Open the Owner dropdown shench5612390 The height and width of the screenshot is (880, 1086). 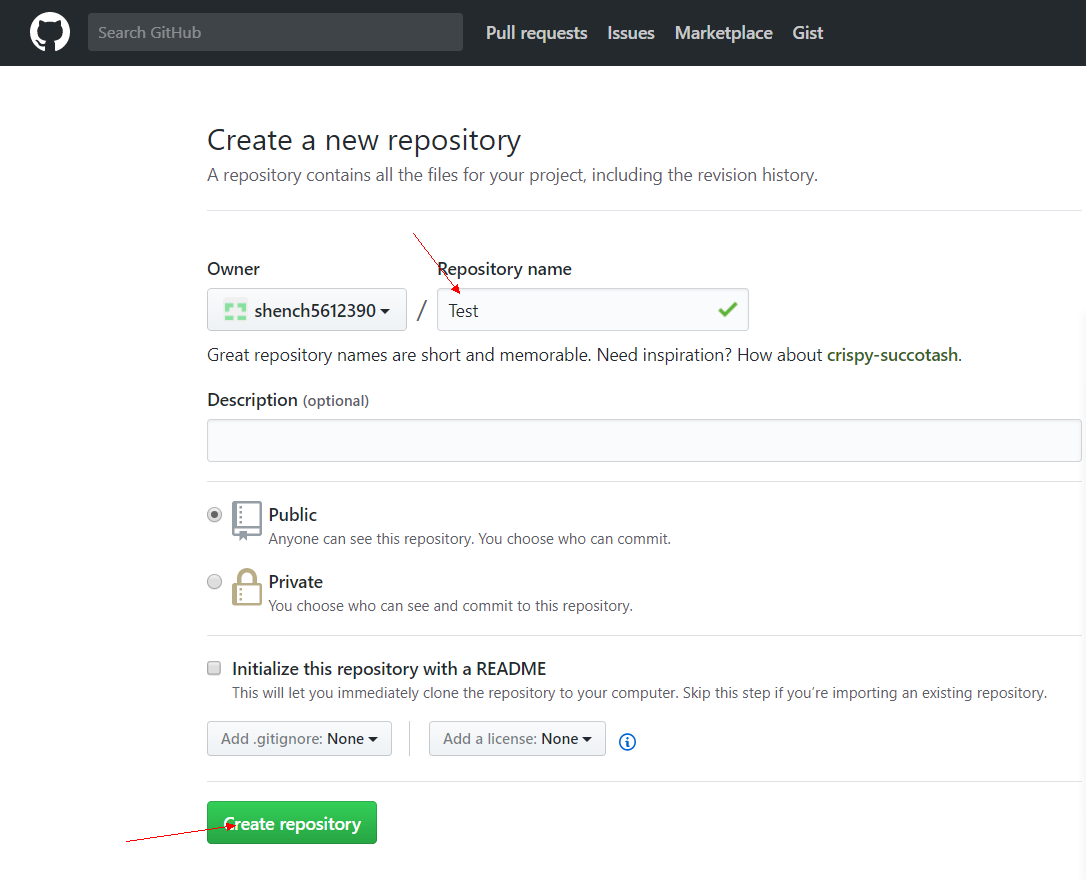click(x=307, y=309)
